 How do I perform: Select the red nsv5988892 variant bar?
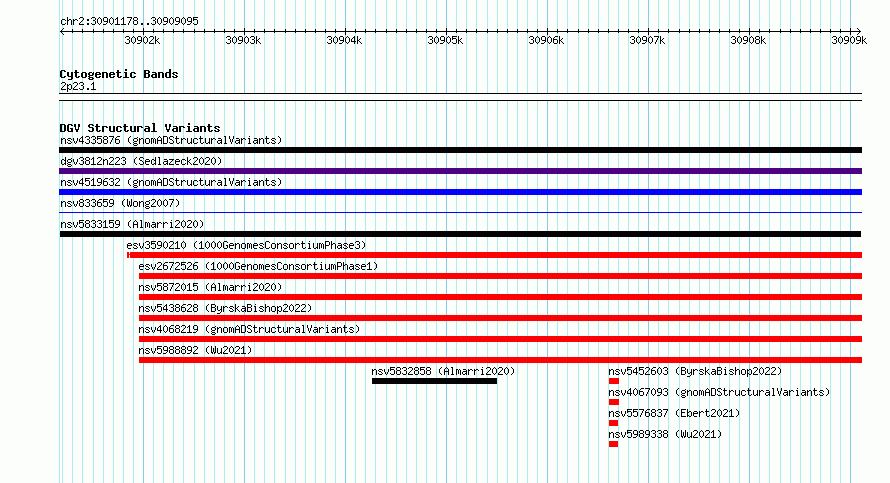(x=501, y=360)
